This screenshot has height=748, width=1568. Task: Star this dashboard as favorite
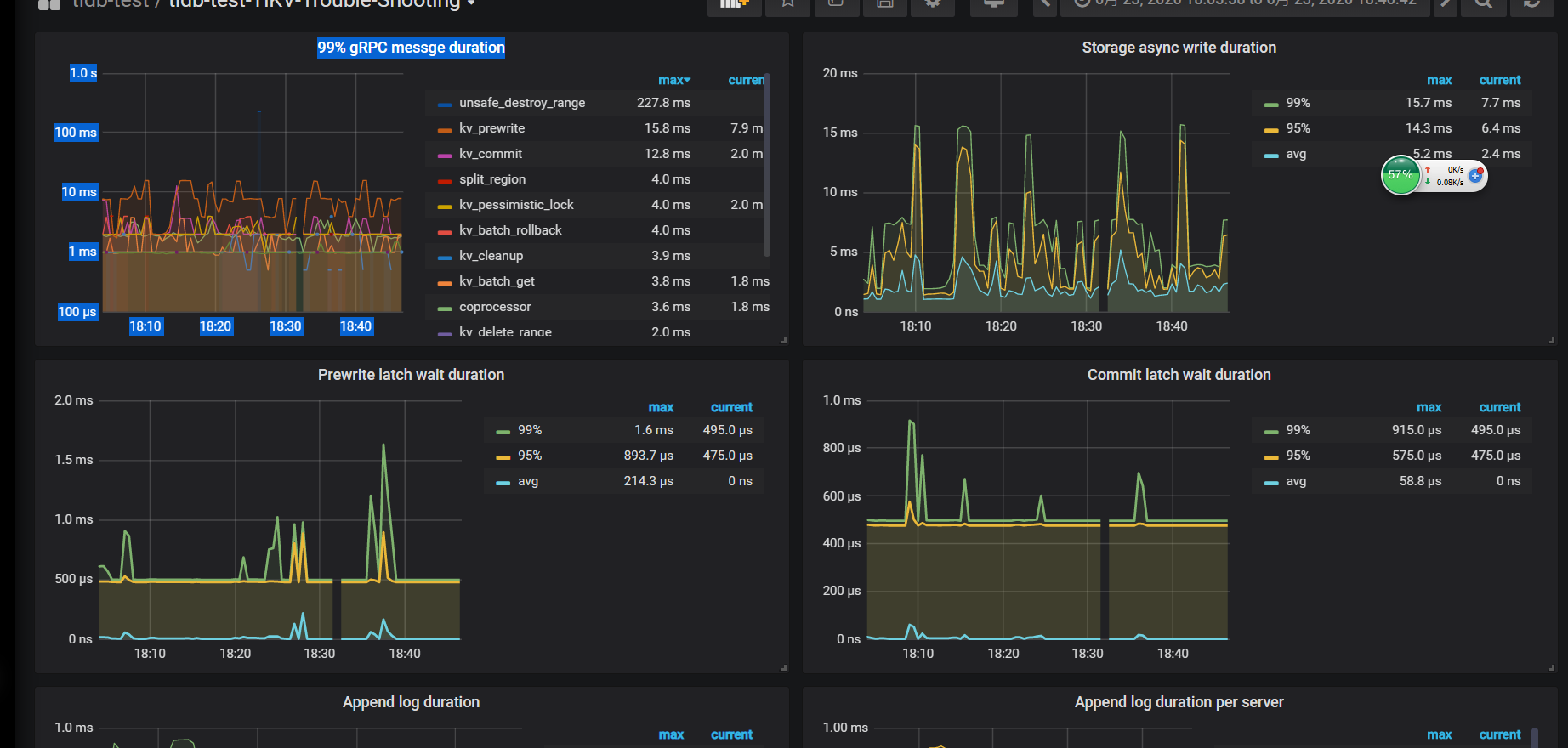coord(787,4)
